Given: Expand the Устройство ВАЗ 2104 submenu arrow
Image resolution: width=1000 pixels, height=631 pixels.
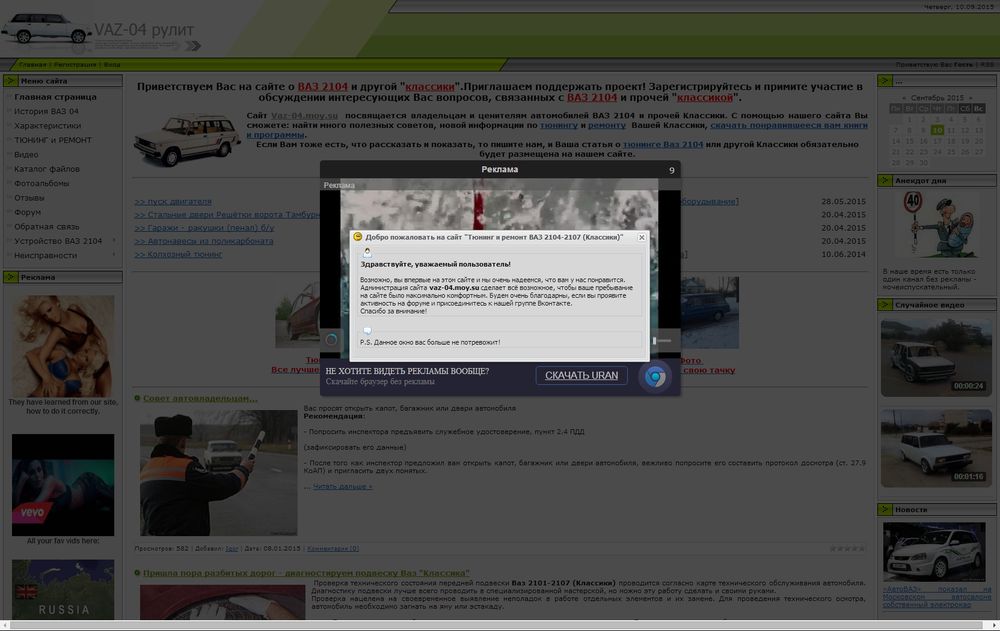Looking at the screenshot, I should click(x=114, y=241).
